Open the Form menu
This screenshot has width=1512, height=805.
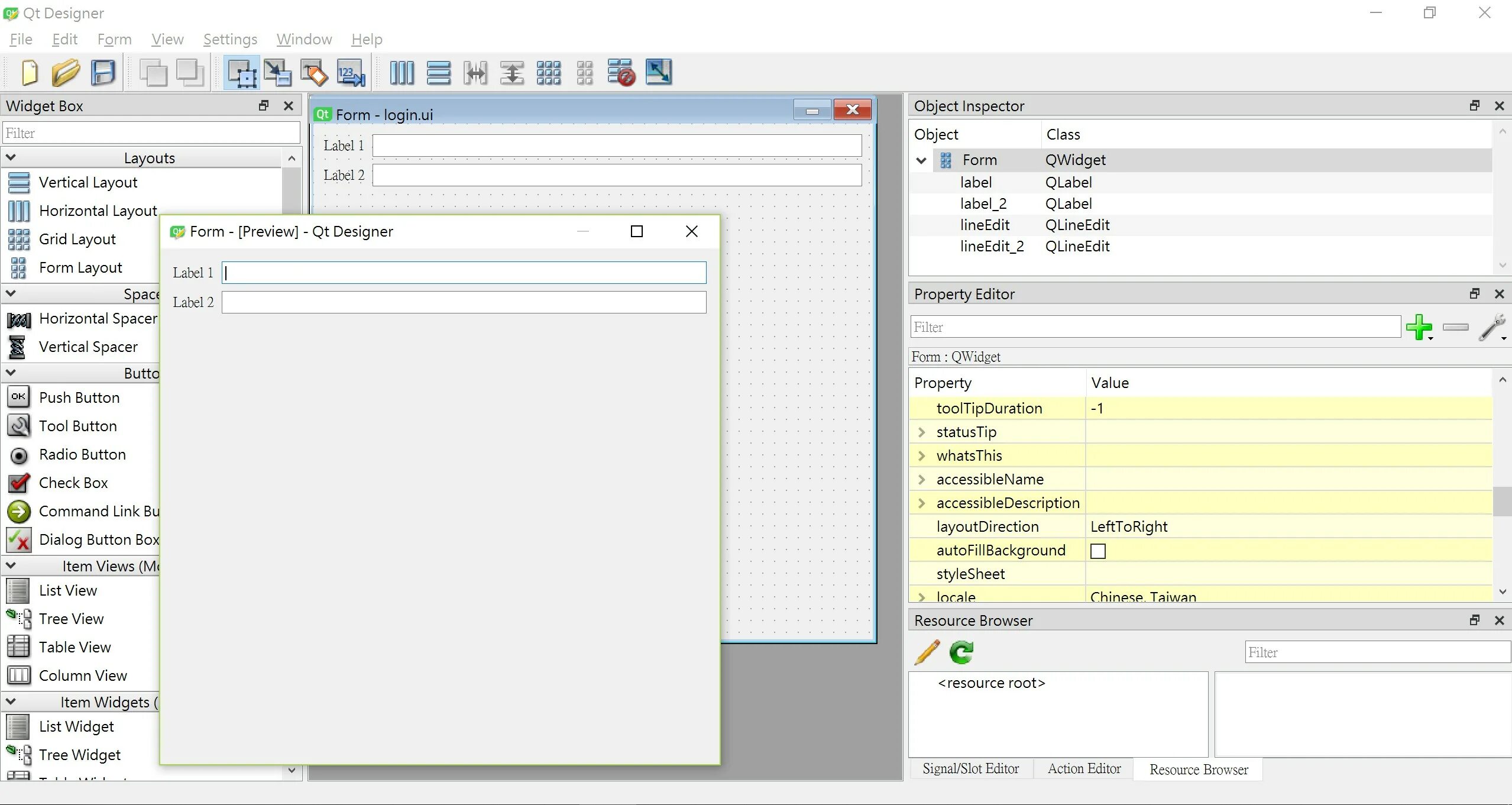[x=114, y=39]
